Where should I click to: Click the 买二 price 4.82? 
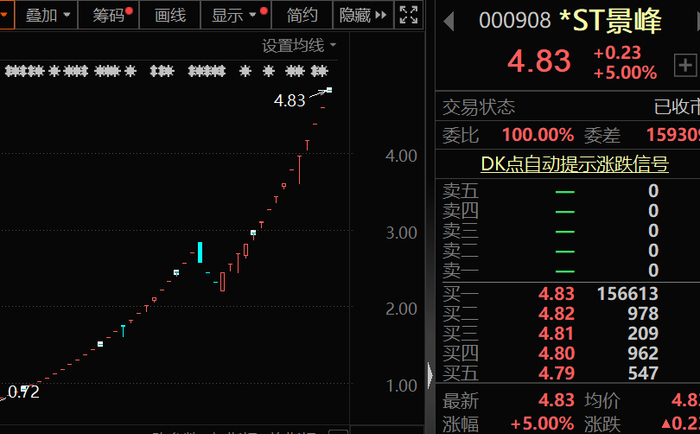[x=556, y=314]
